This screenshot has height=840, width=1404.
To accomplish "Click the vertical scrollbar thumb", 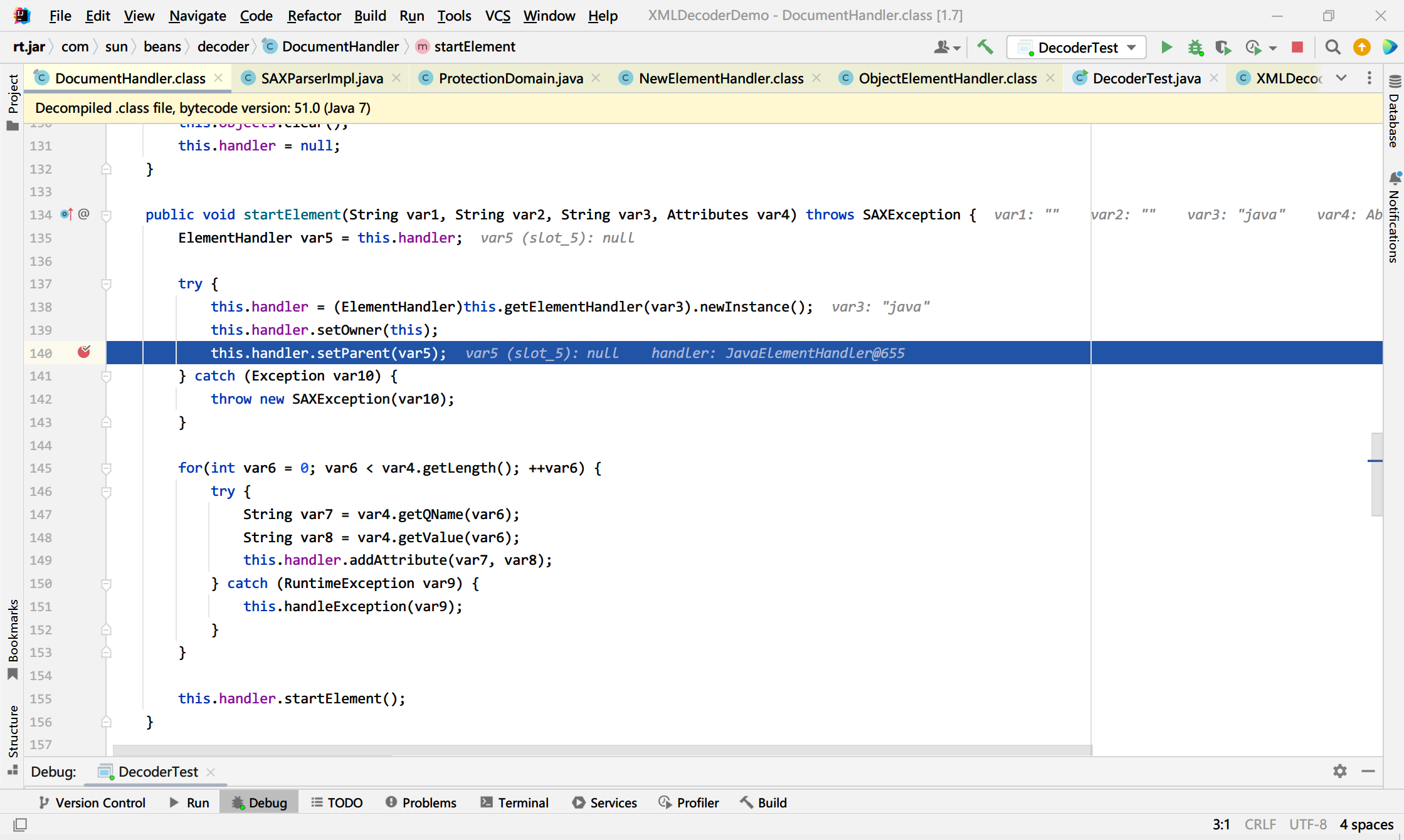I will click(x=1376, y=474).
